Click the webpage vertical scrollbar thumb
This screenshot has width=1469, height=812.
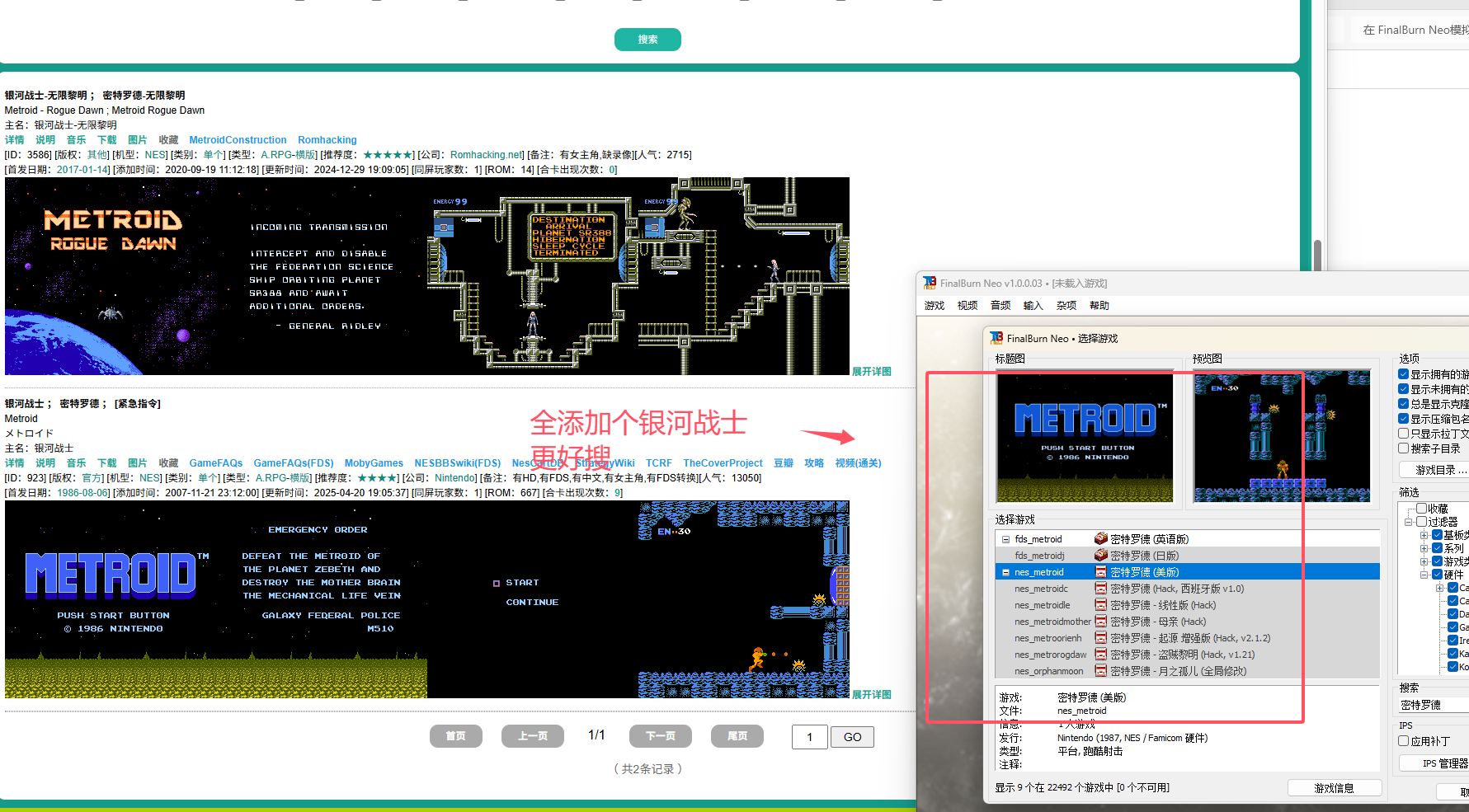click(1317, 255)
